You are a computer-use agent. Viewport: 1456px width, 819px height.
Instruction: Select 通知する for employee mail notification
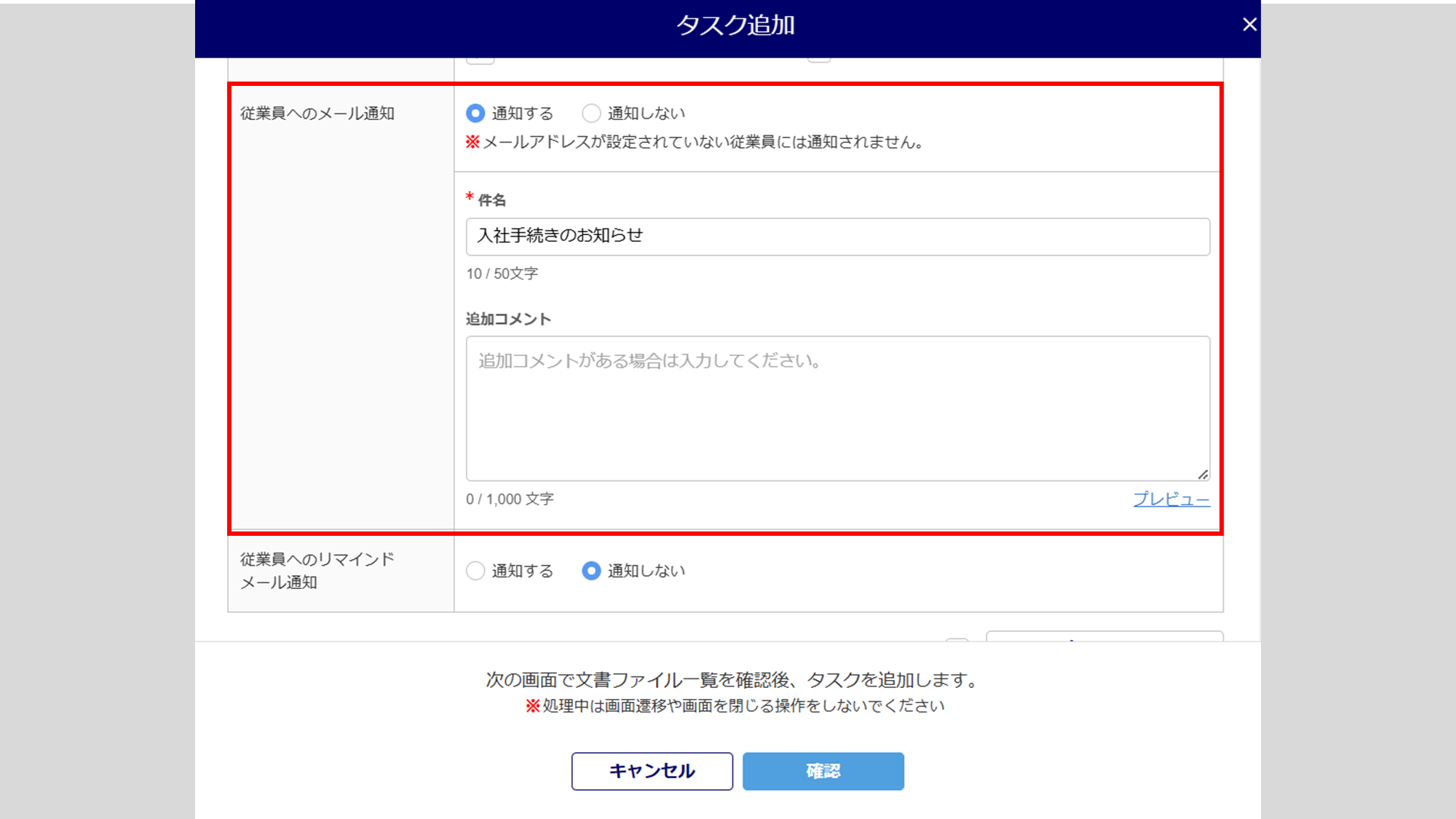[x=475, y=114]
